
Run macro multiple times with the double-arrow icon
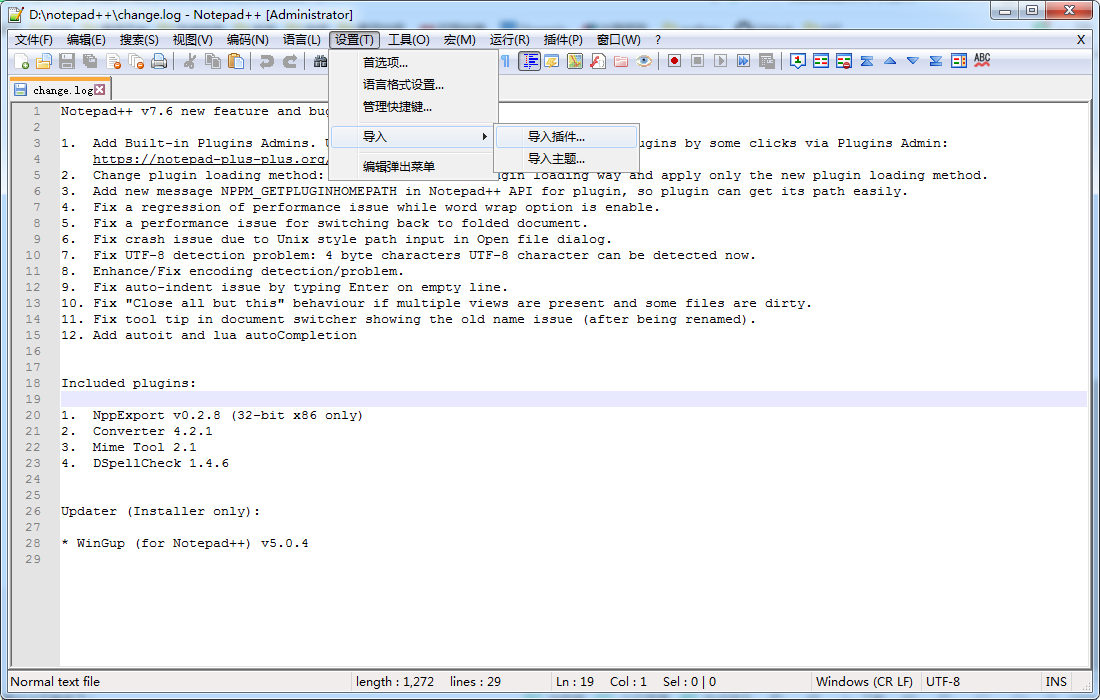point(744,61)
